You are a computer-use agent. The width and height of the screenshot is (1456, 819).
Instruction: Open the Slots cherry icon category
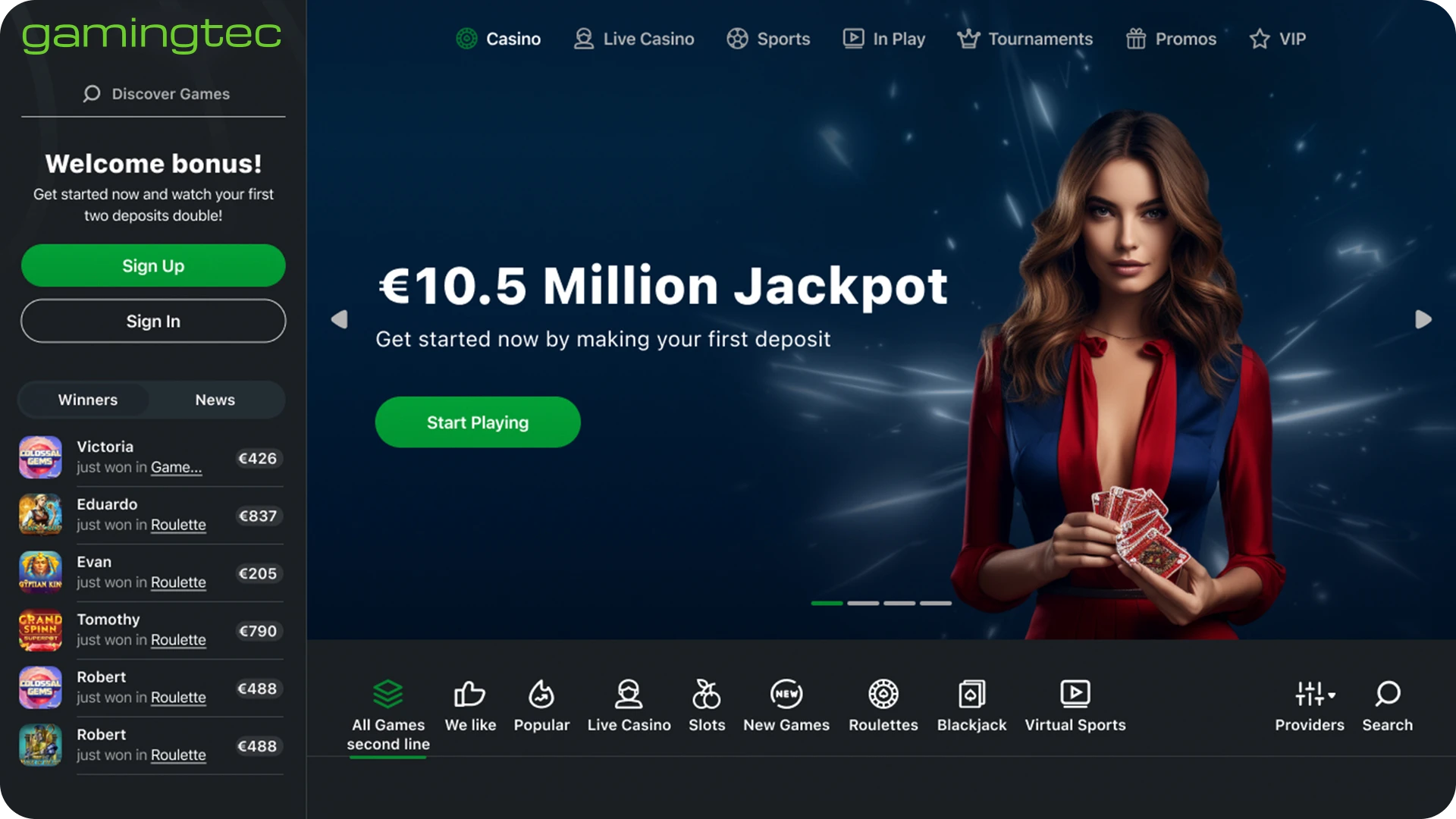(x=706, y=694)
